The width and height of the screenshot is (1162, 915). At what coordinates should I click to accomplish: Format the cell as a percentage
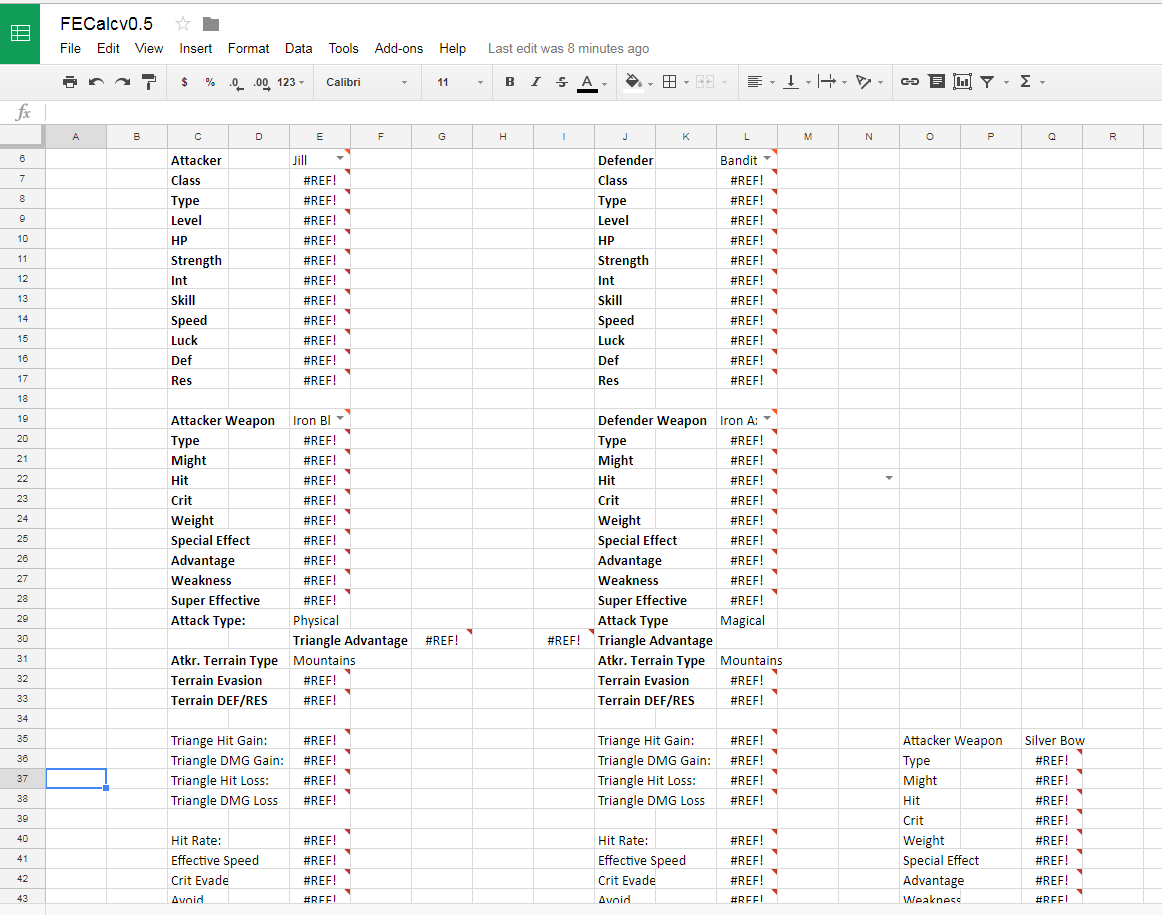[209, 82]
